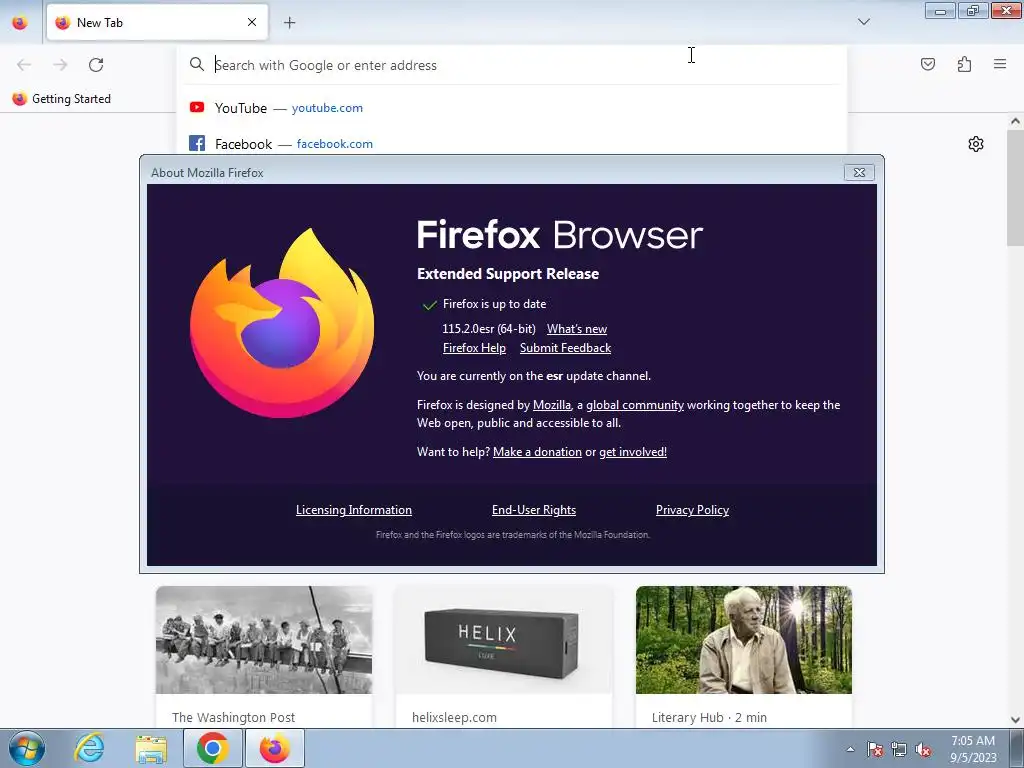
Task: Click the Firefox is up to date status
Action: (494, 304)
